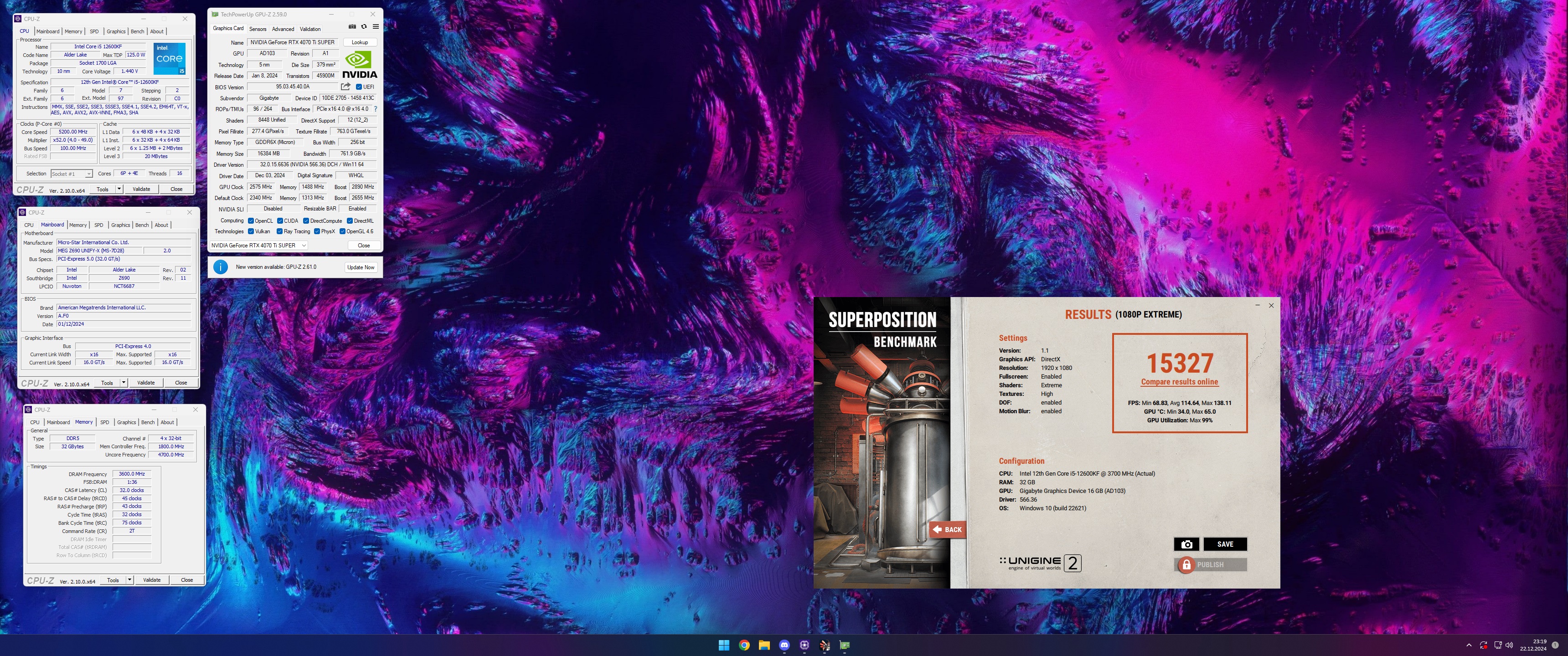This screenshot has height=656, width=1568.
Task: Refresh GPU-Z data with the refresh icon
Action: [364, 27]
